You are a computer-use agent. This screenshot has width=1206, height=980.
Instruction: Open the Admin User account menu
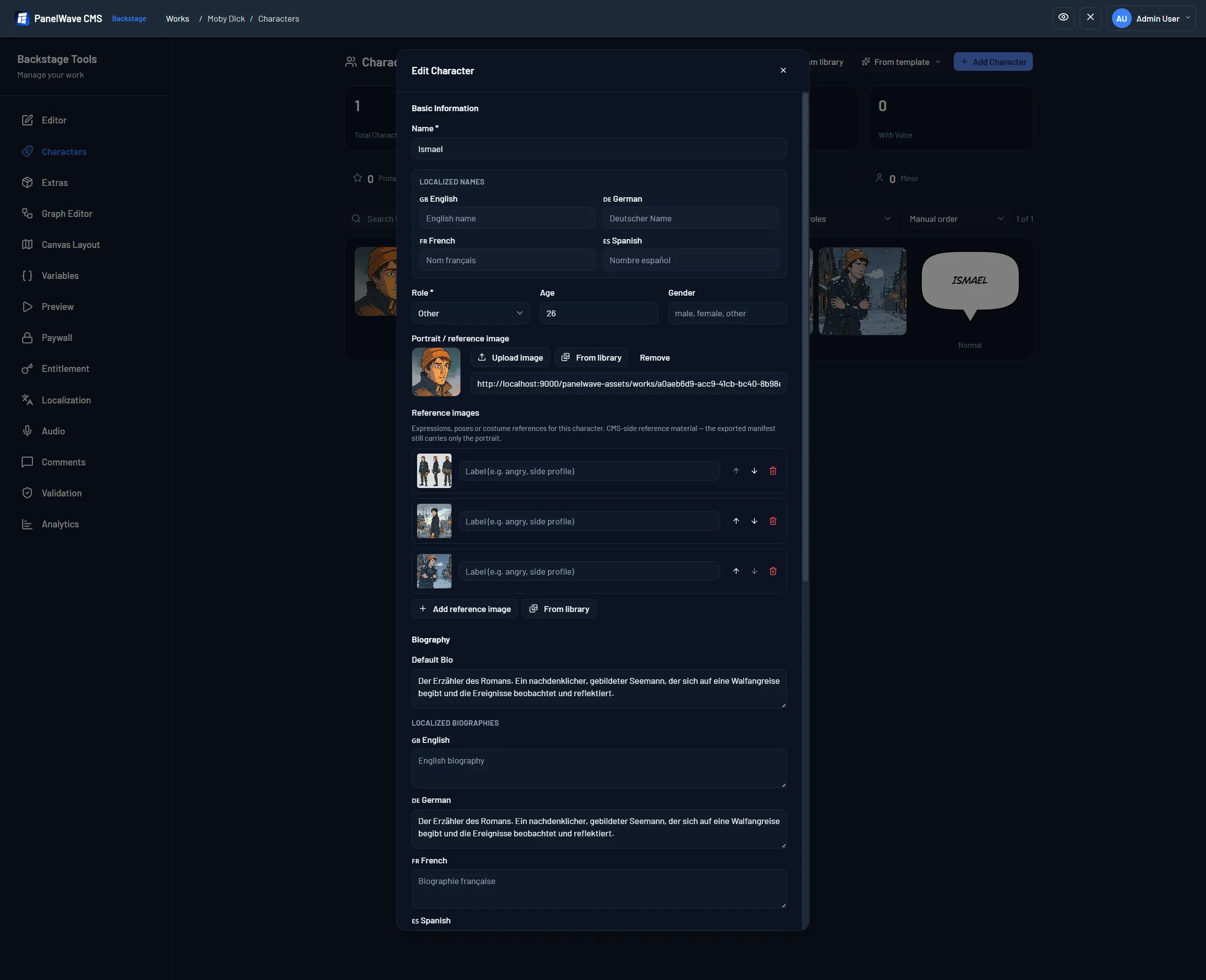click(1151, 18)
